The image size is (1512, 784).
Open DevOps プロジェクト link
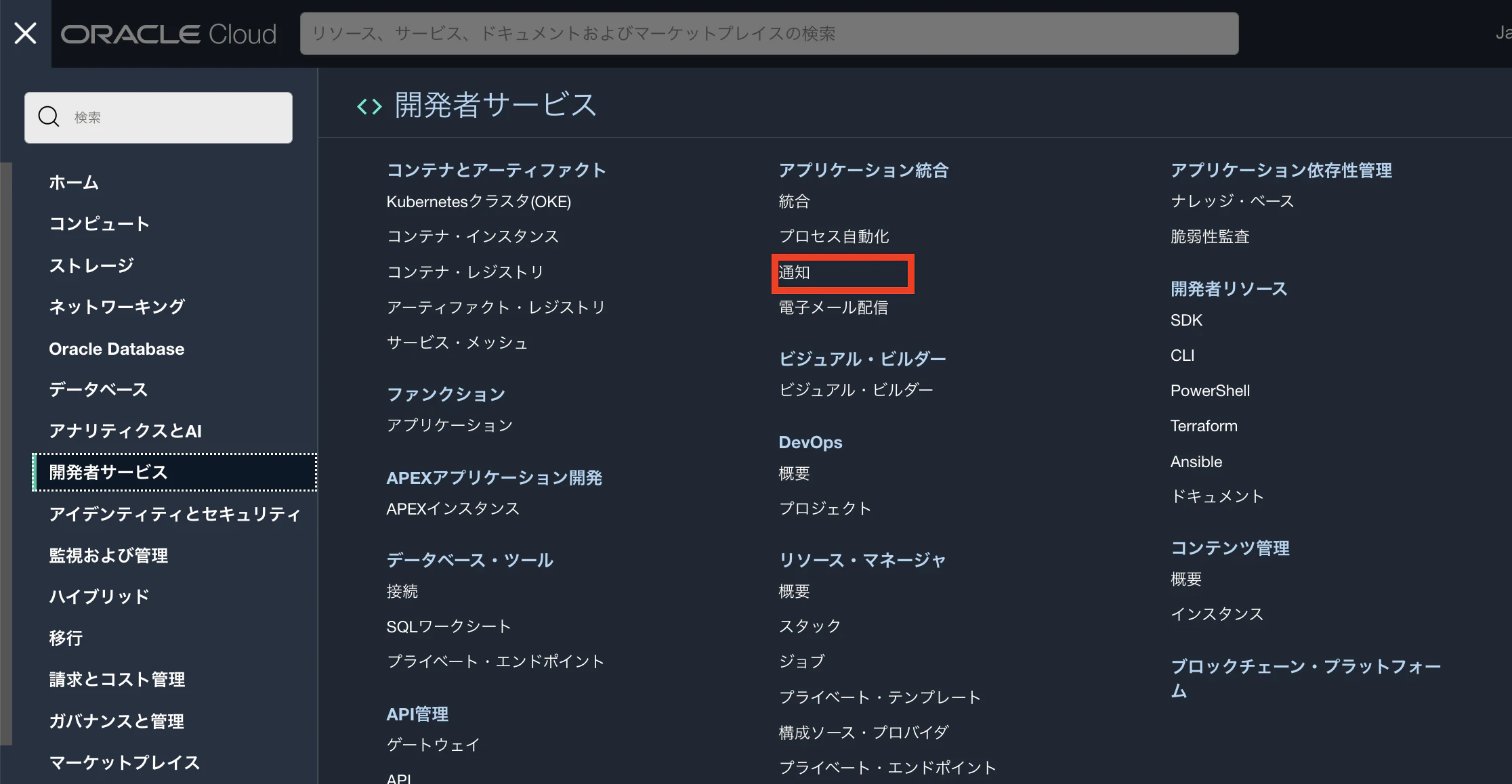(x=825, y=508)
